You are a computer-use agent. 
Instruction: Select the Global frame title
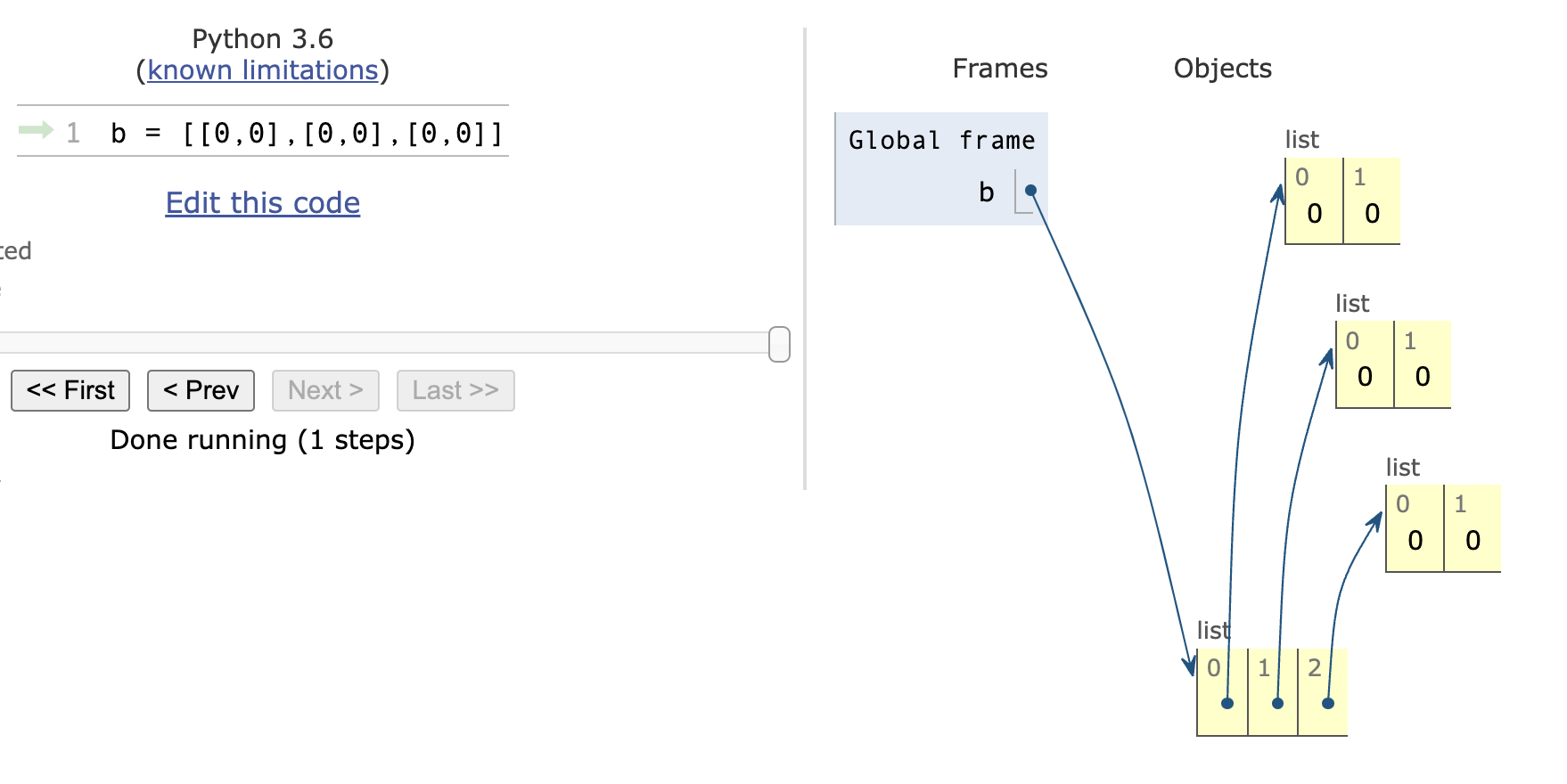pyautogui.click(x=941, y=141)
